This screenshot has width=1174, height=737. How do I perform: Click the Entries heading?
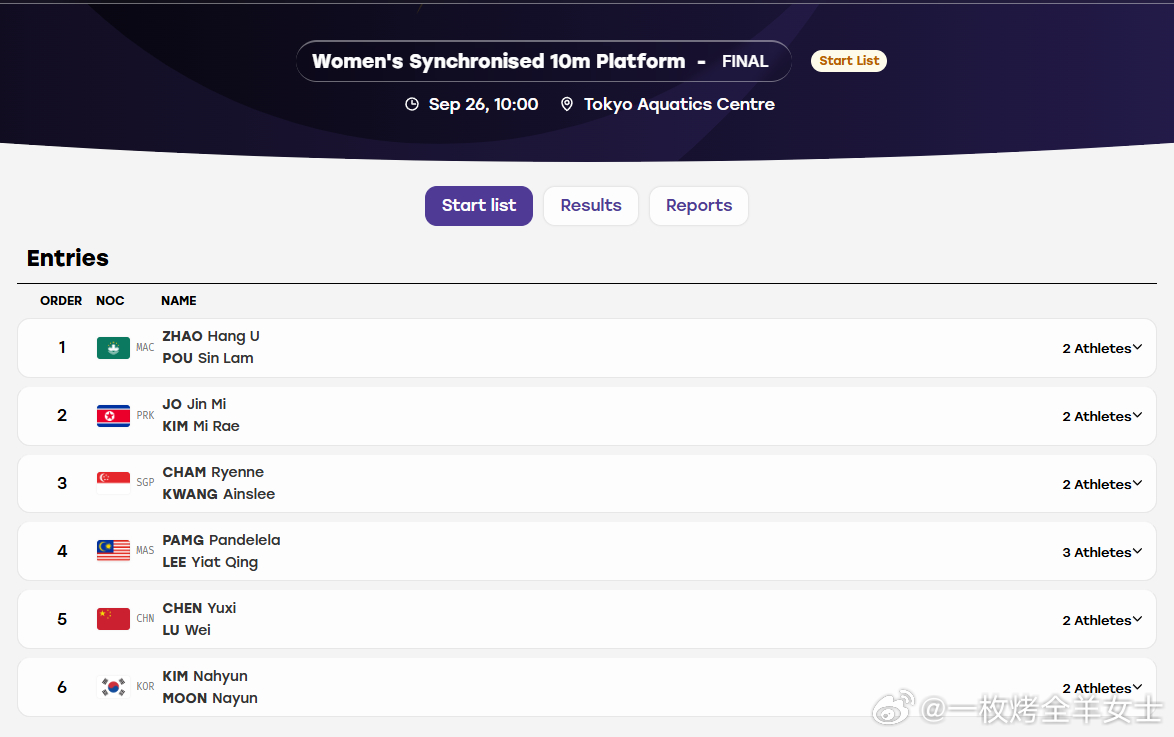click(x=68, y=258)
